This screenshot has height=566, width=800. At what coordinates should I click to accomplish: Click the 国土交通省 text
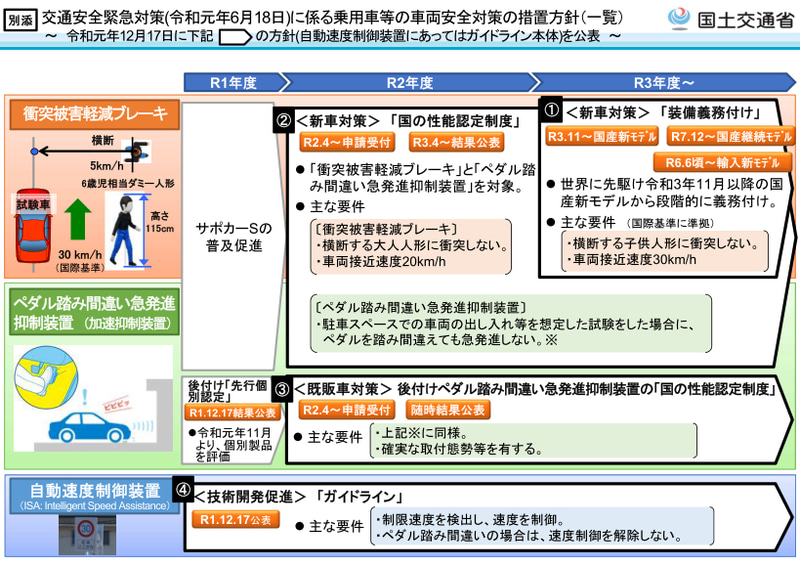coord(746,20)
